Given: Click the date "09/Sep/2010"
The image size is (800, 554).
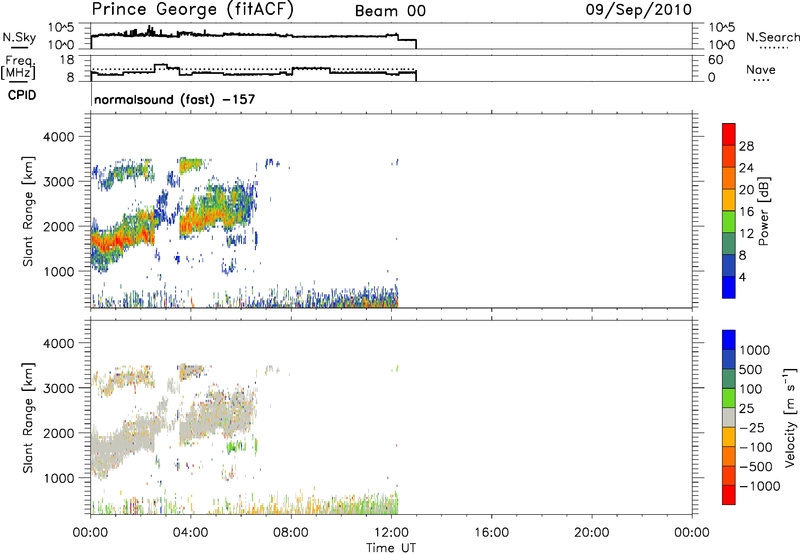Looking at the screenshot, I should click(639, 10).
